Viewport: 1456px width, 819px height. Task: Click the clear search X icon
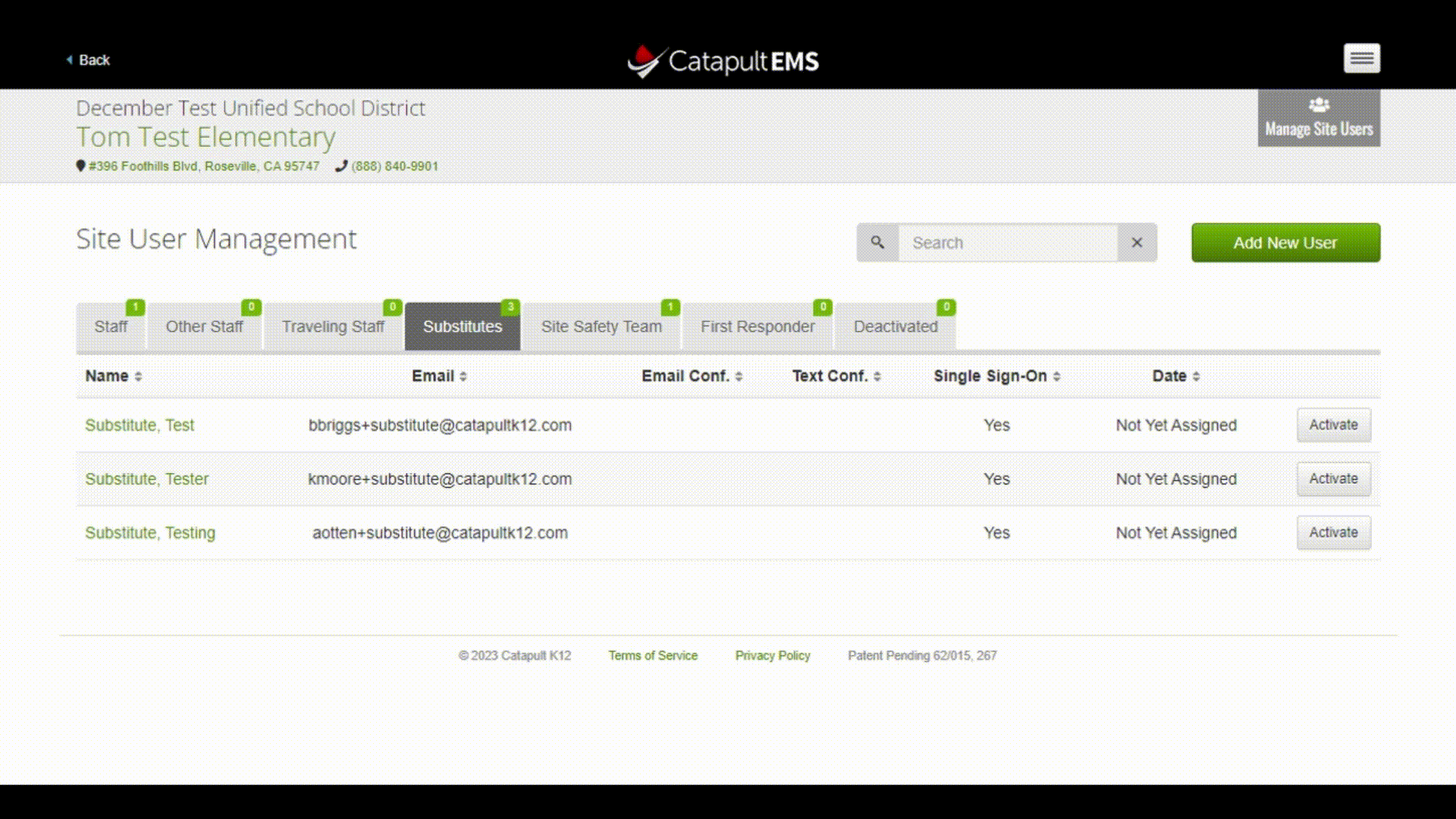pos(1138,243)
